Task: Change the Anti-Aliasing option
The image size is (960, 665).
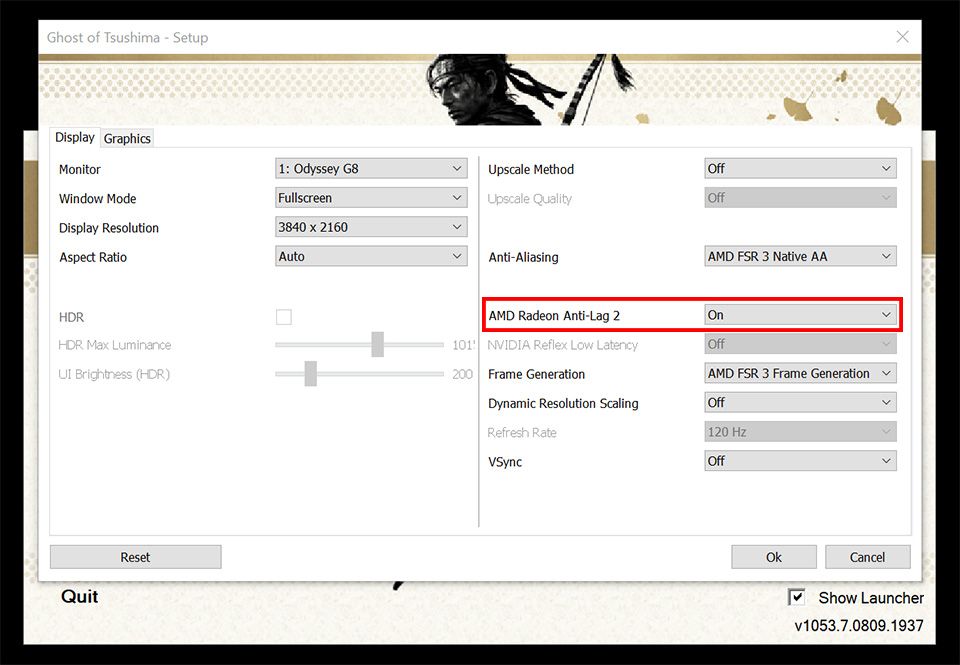Action: pos(800,256)
